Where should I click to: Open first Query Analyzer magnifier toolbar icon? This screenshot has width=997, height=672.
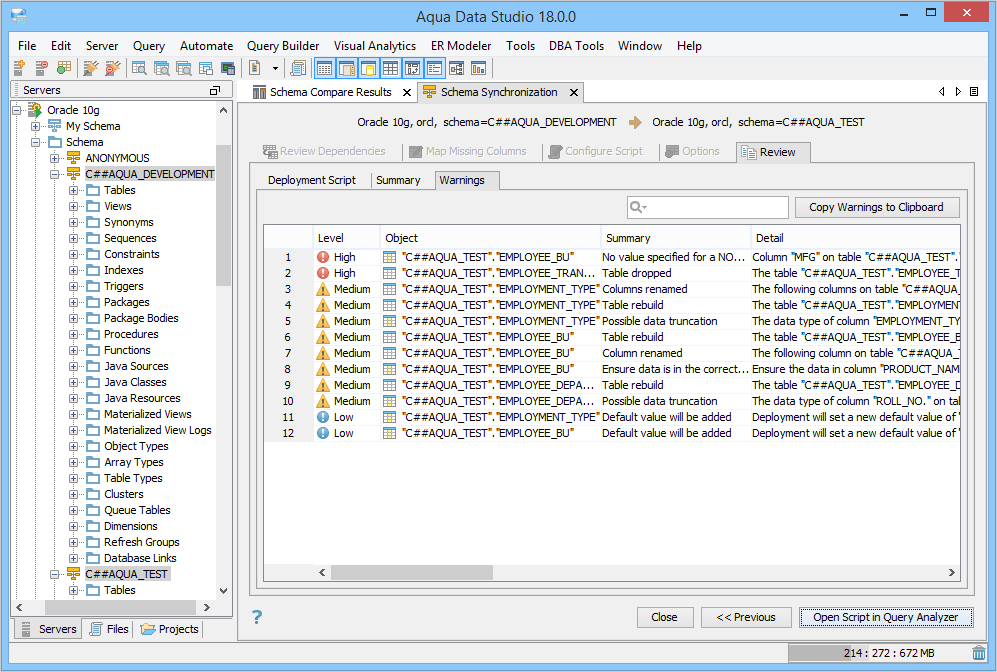click(x=139, y=68)
